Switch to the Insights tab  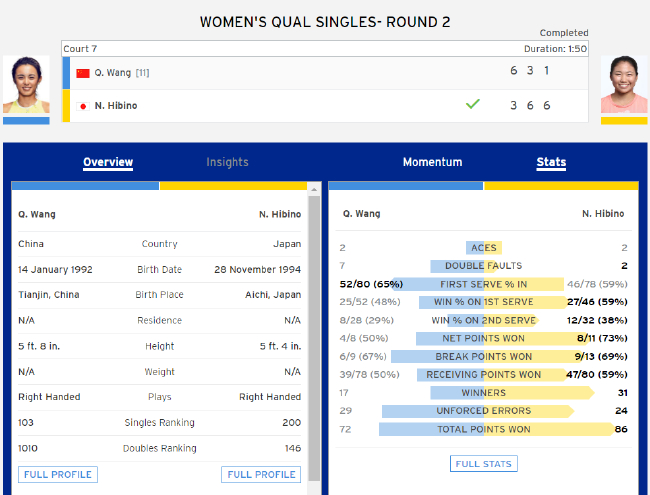point(227,162)
